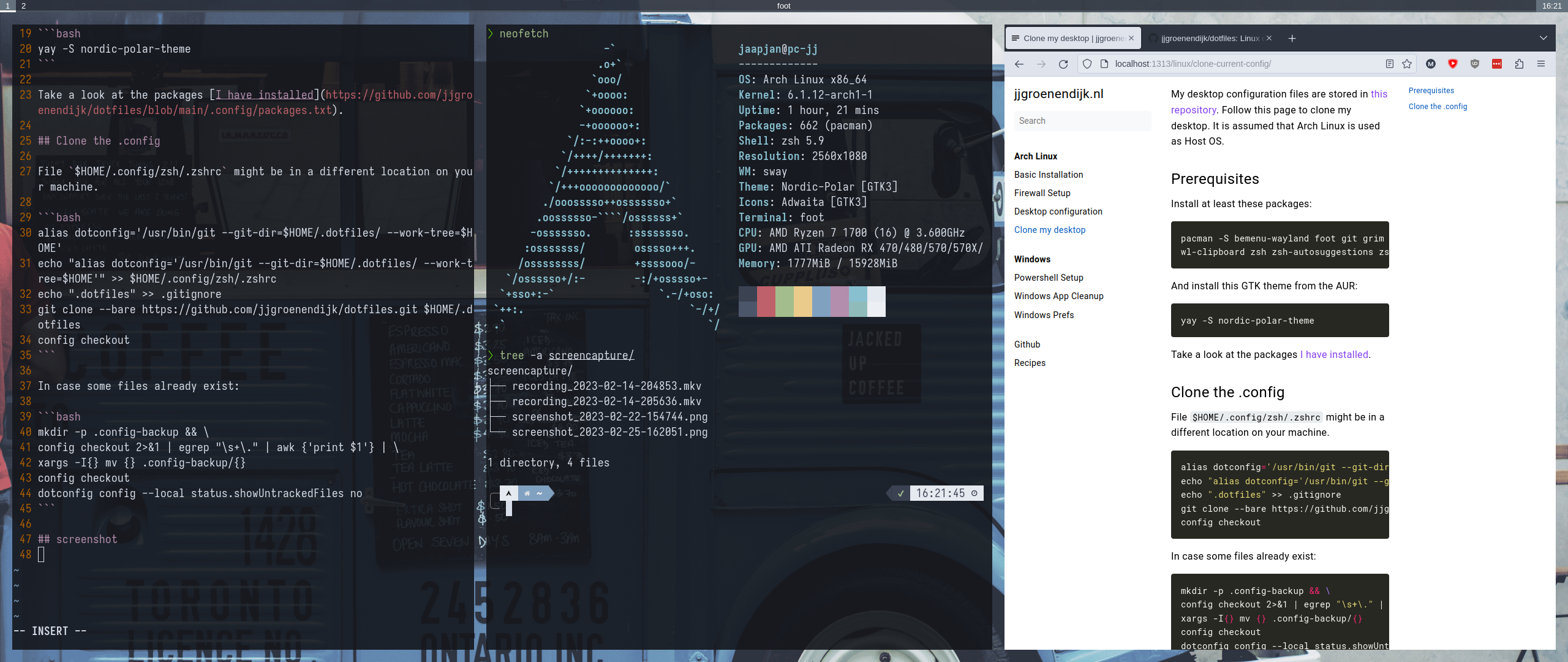The width and height of the screenshot is (1568, 662).
Task: Open the uBlock Origin shield icon
Action: click(x=1475, y=64)
